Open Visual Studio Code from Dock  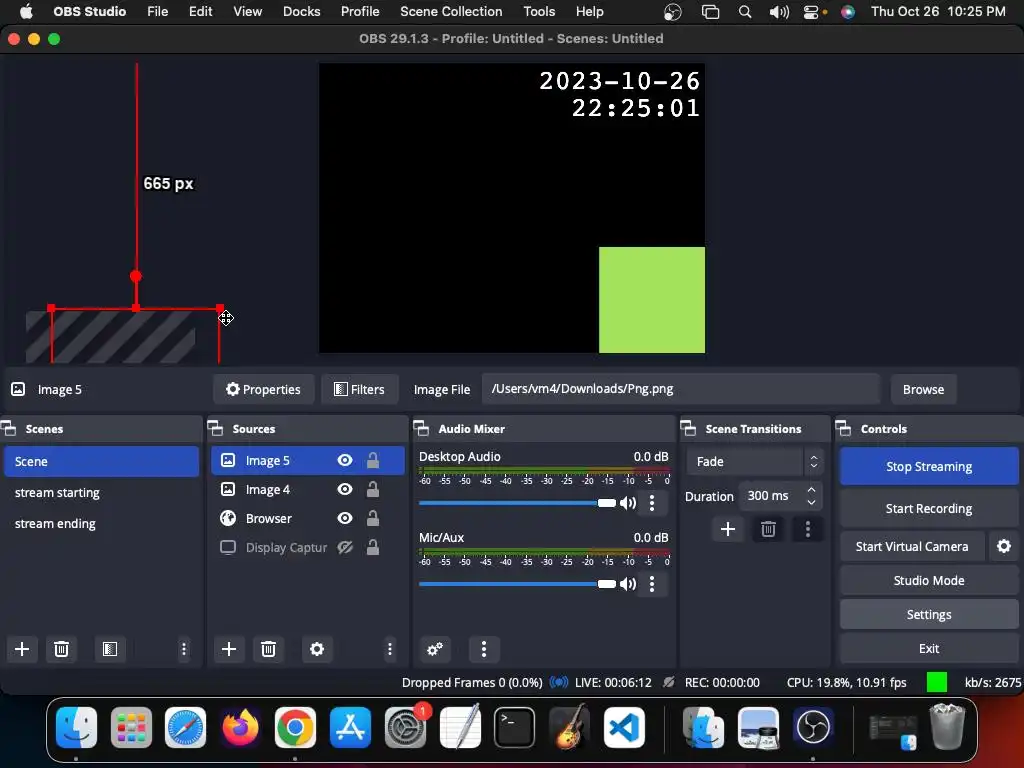624,727
